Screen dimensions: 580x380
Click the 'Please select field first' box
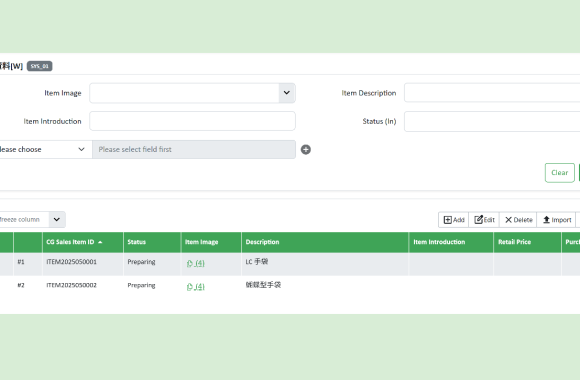click(194, 149)
